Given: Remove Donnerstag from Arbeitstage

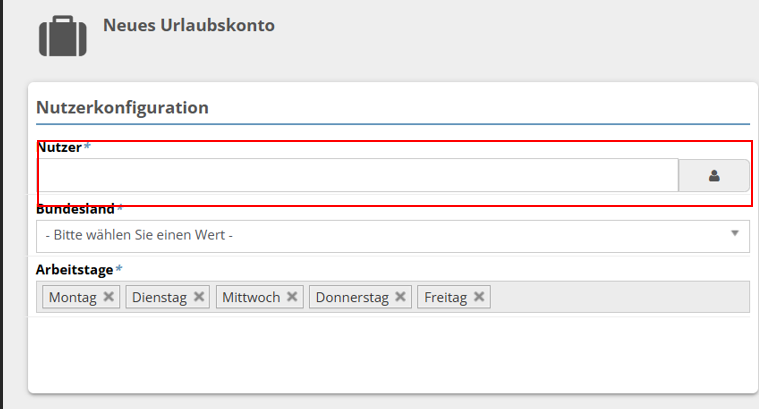Looking at the screenshot, I should (x=400, y=297).
